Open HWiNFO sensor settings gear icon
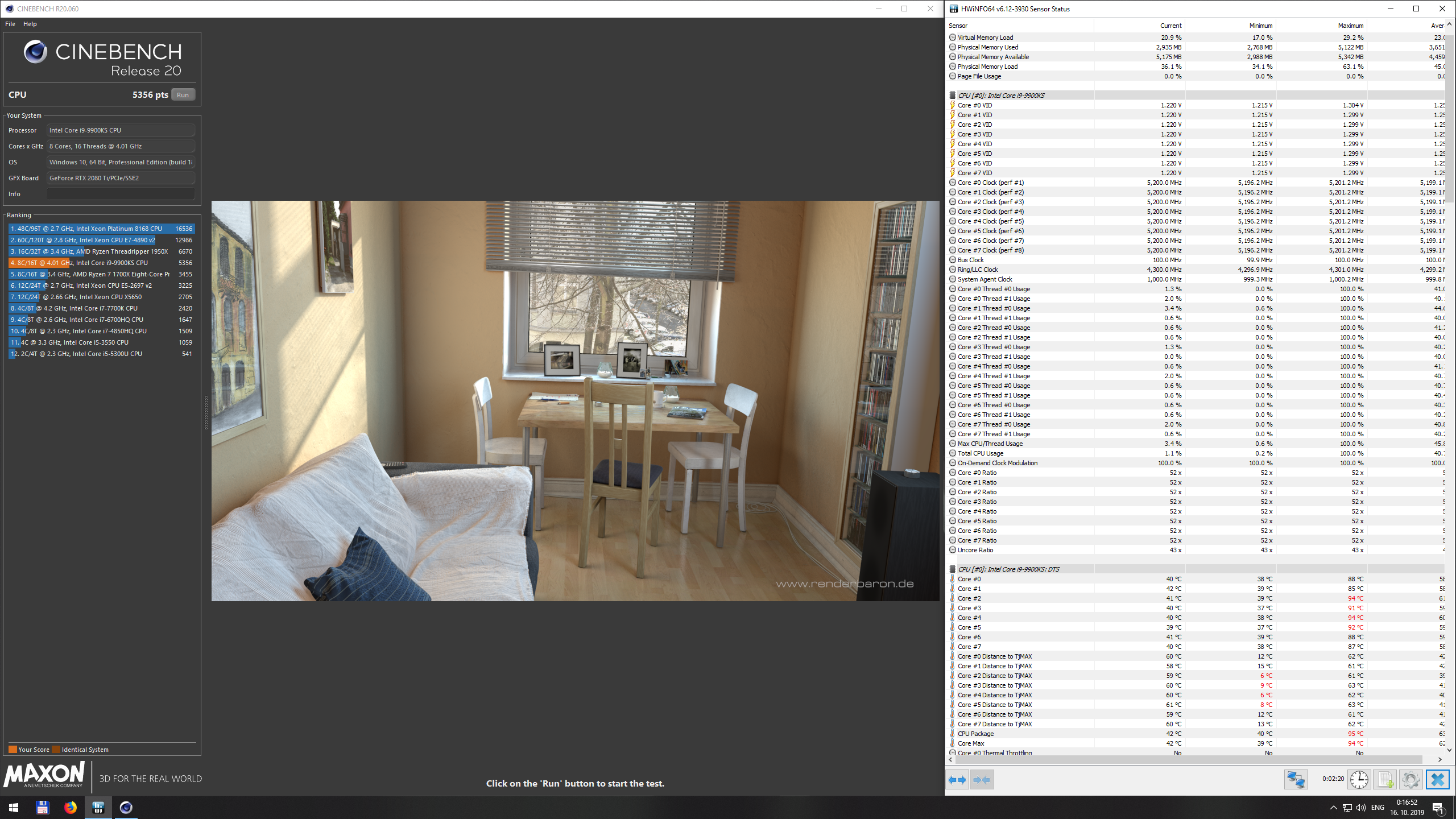This screenshot has height=819, width=1456. 1410,779
